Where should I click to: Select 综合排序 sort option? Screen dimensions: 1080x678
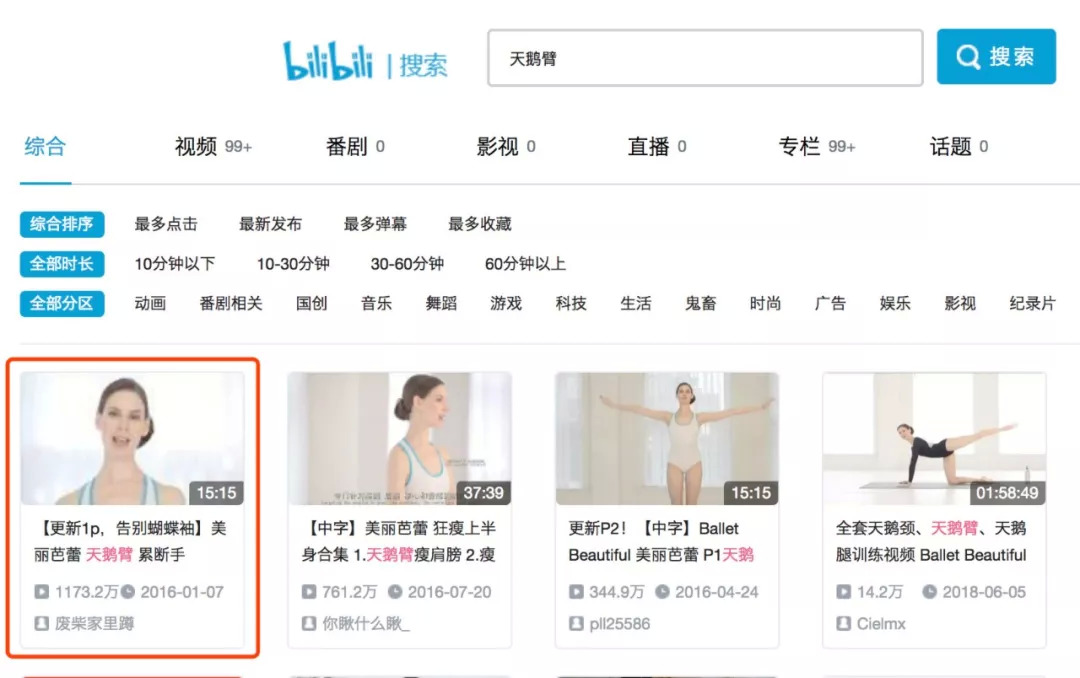coord(62,224)
